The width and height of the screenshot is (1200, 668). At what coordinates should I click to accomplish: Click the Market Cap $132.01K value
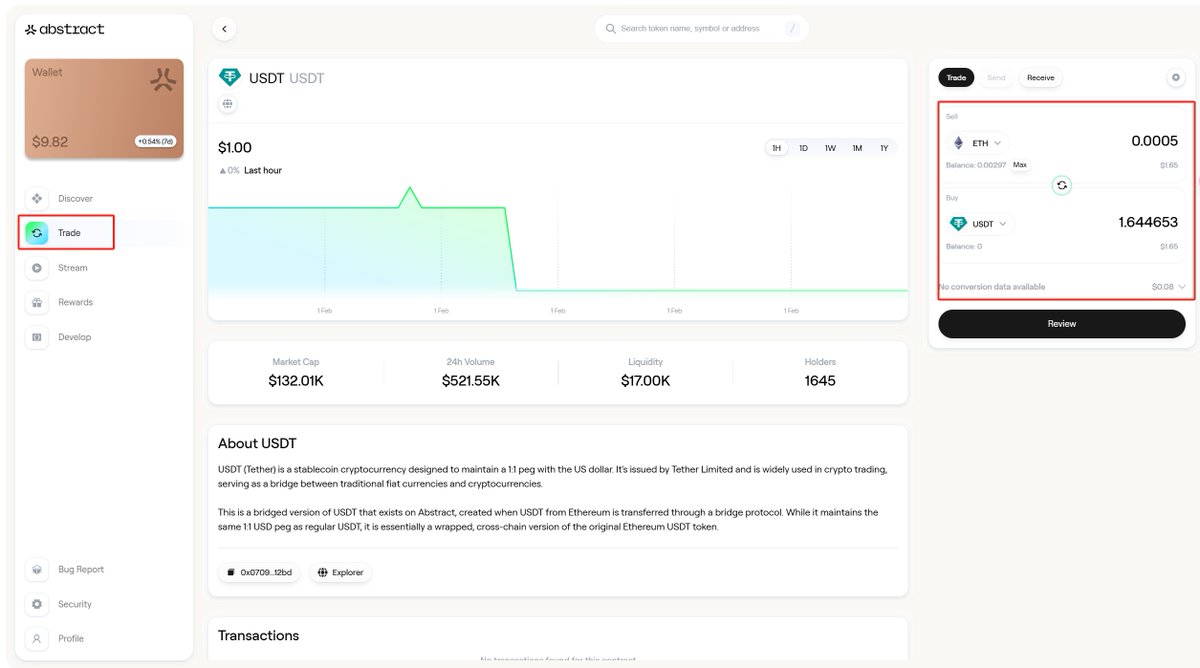point(295,381)
